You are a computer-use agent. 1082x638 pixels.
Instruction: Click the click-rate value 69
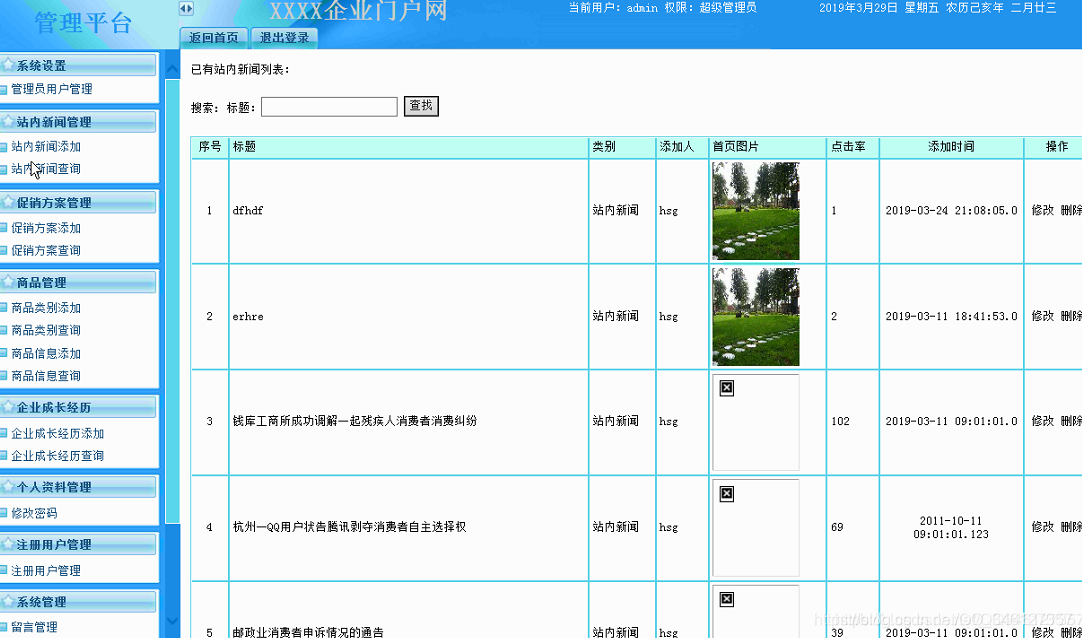pos(837,527)
